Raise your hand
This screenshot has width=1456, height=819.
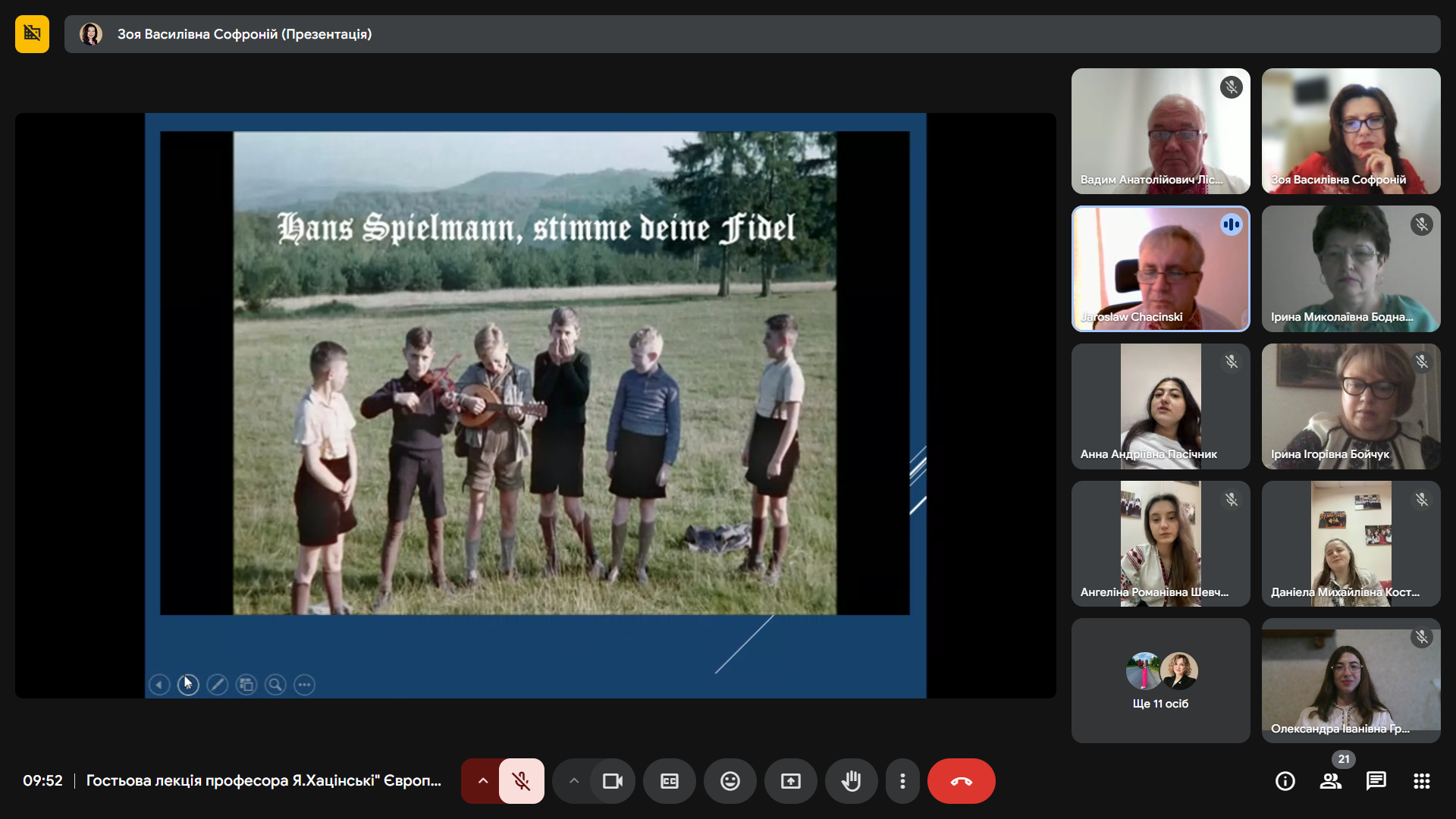pyautogui.click(x=852, y=781)
